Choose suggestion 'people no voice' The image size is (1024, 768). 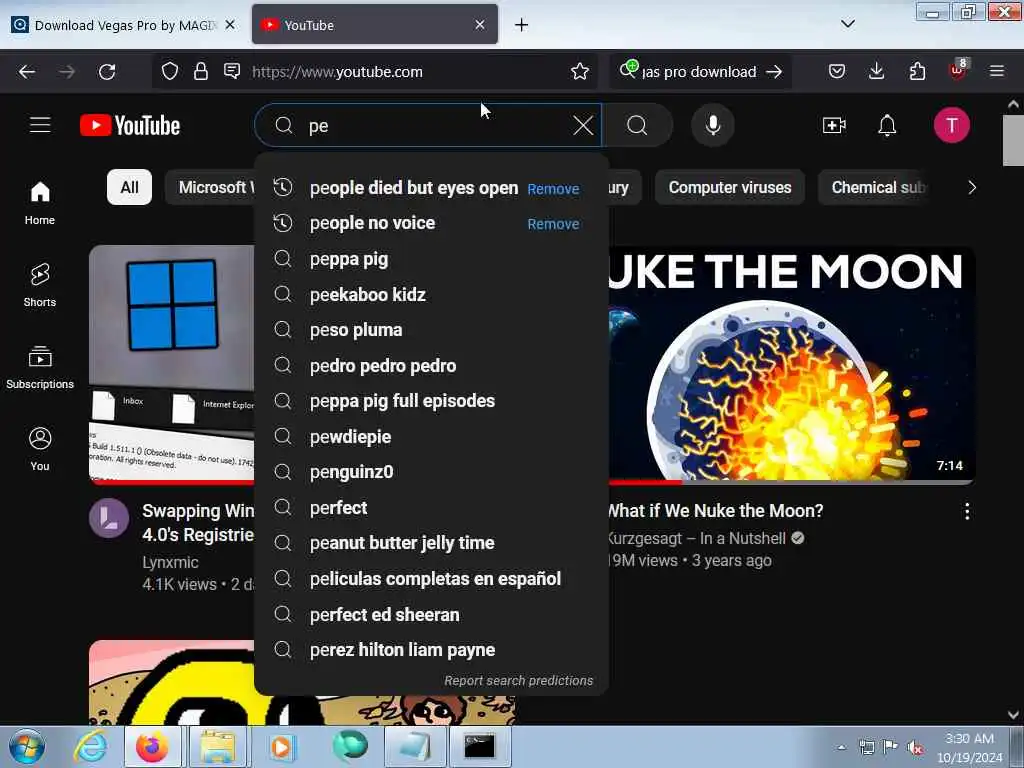coord(372,223)
